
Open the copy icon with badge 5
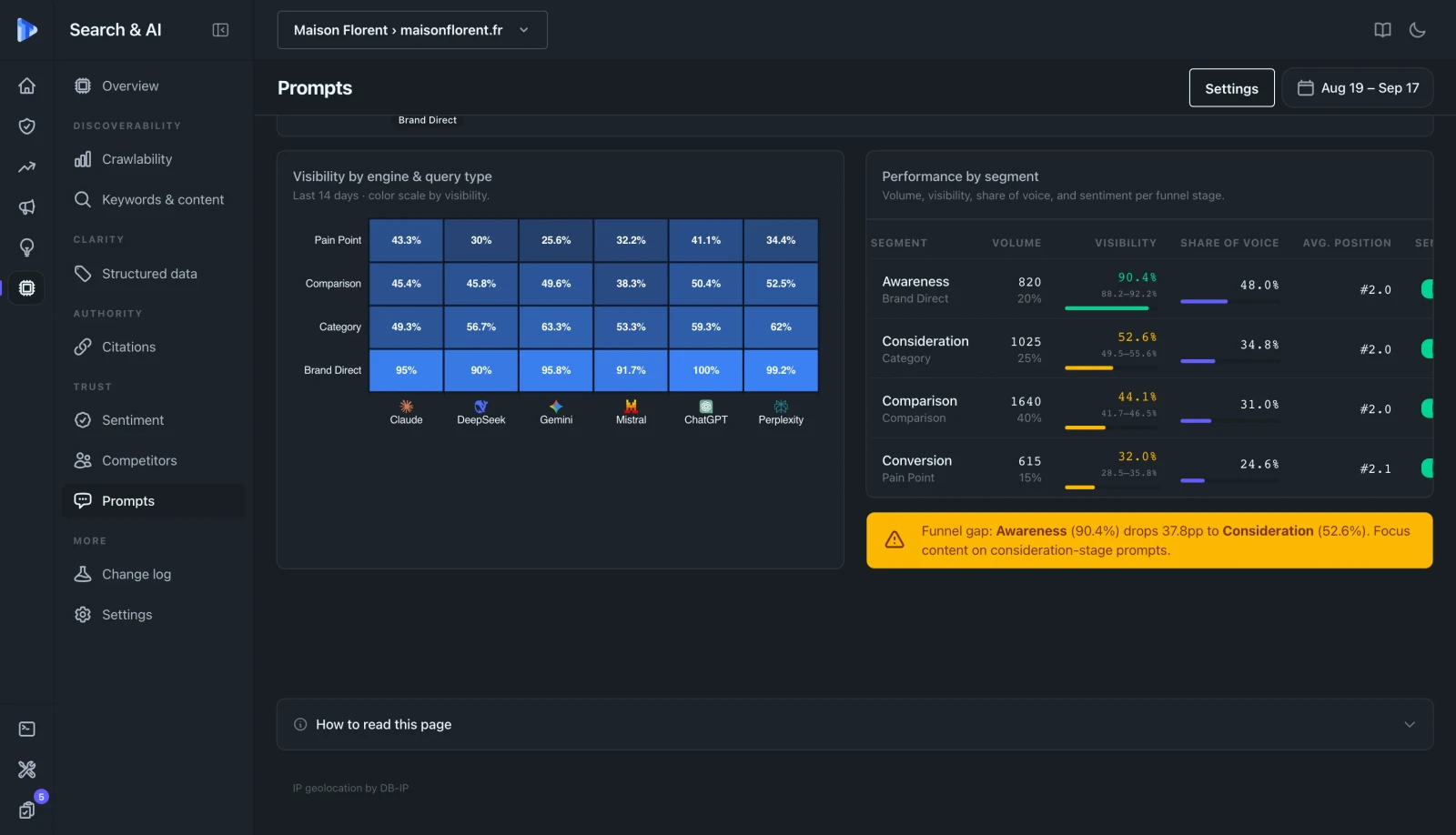coord(27,810)
